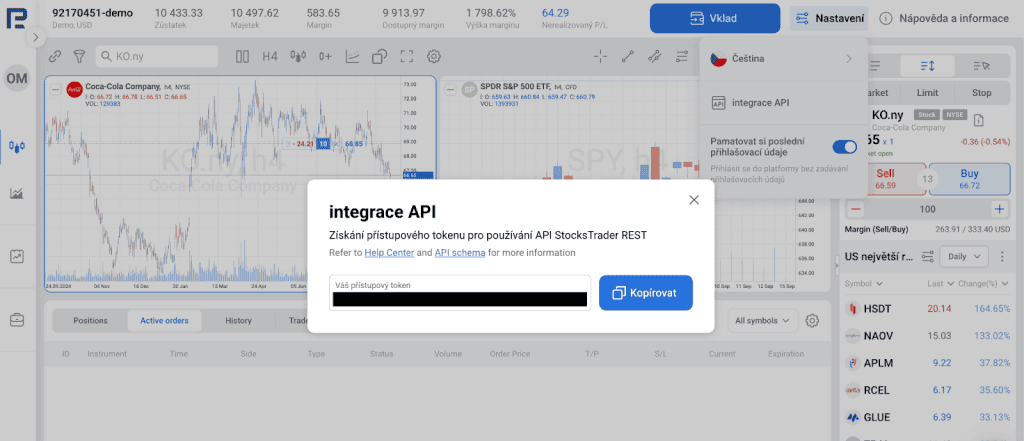The height and width of the screenshot is (441, 1024).
Task: Sell Coca-Cola at 66.59
Action: [x=885, y=179]
